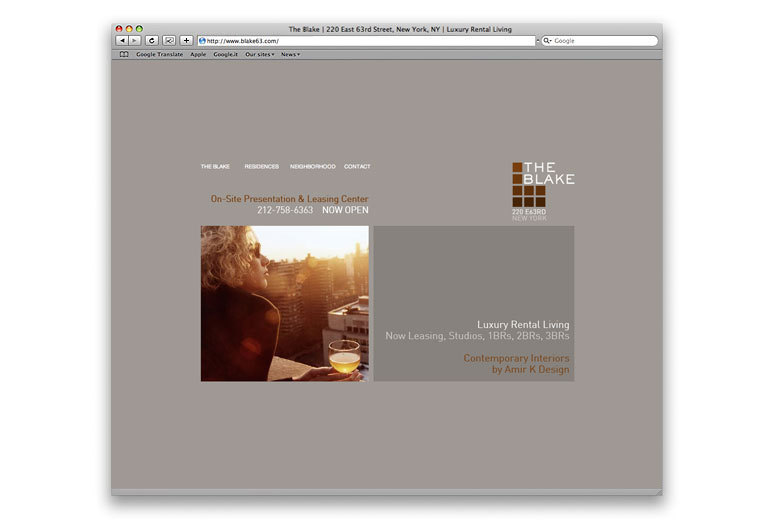Open the Google Translate bookmark

[x=160, y=54]
